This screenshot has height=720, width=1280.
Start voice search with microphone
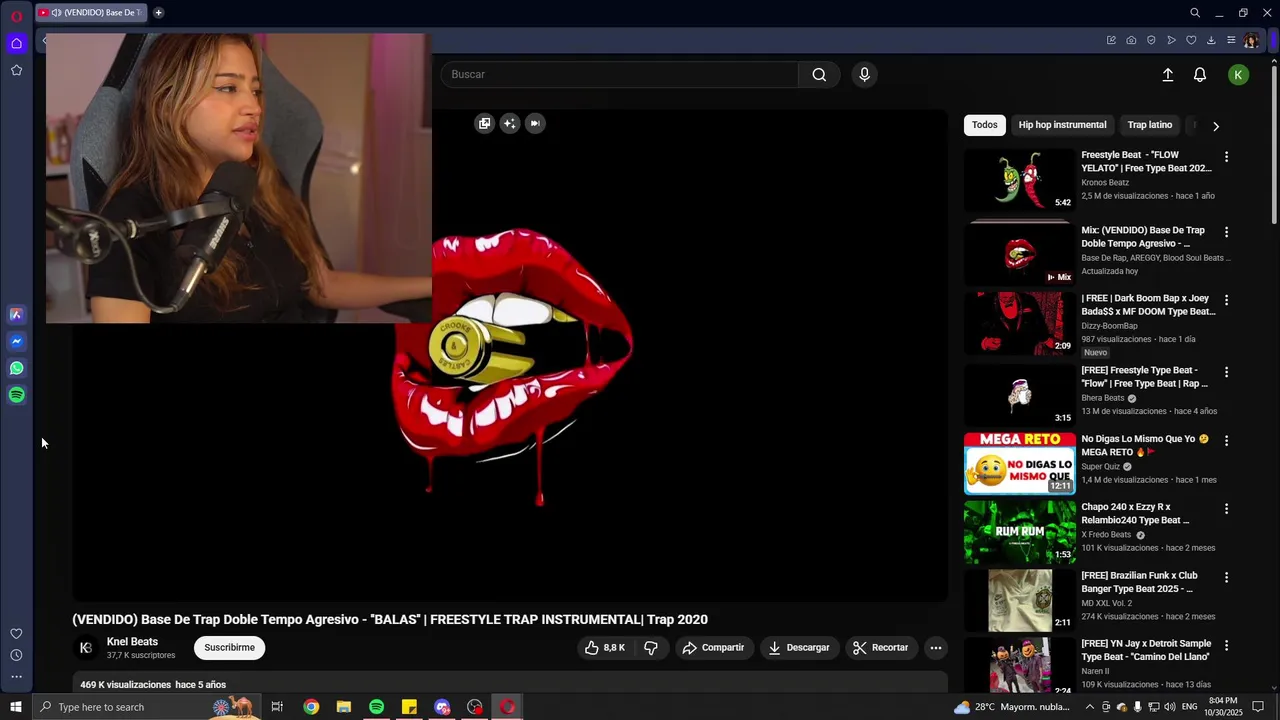tap(865, 75)
